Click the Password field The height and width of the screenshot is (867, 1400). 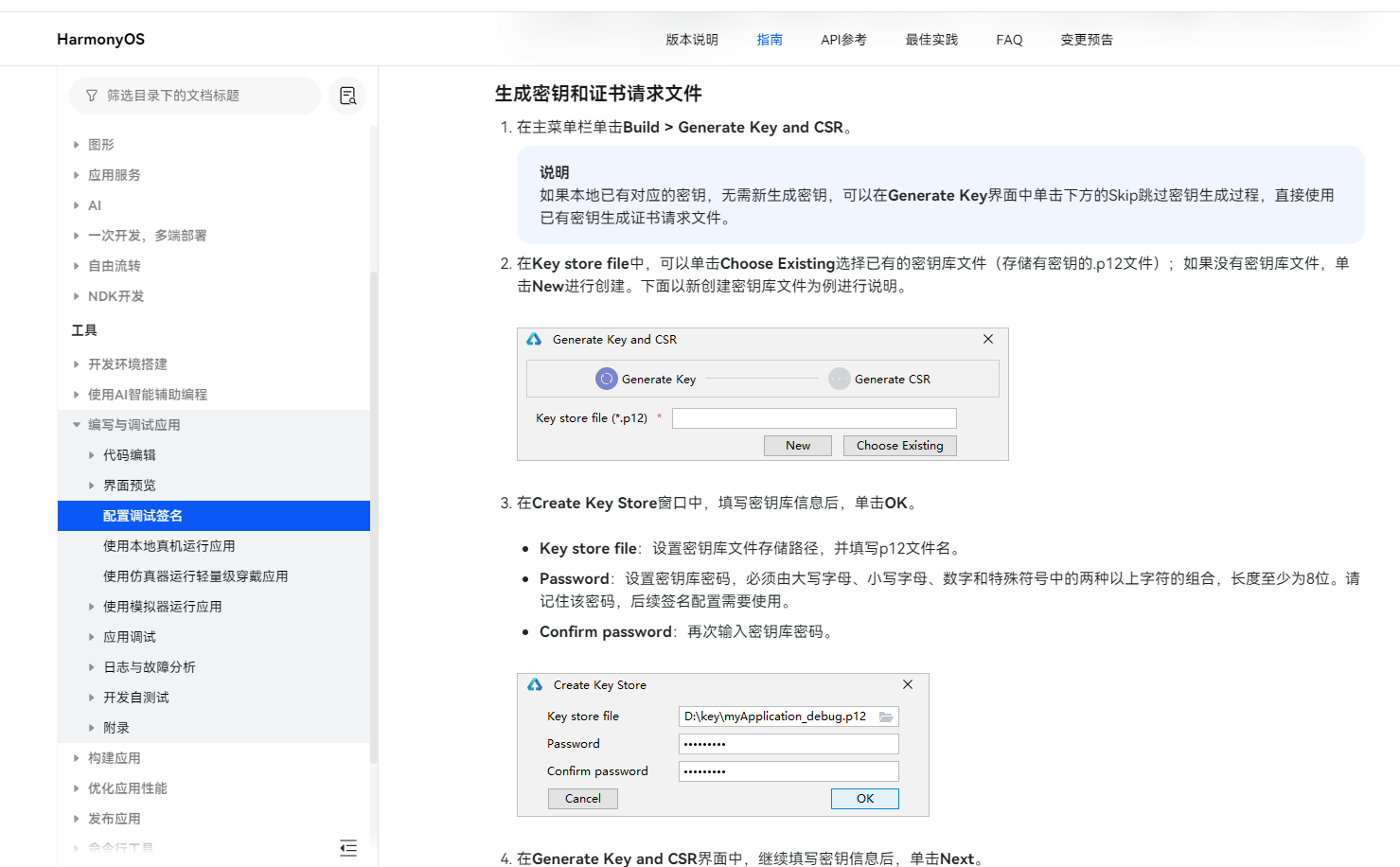[789, 744]
